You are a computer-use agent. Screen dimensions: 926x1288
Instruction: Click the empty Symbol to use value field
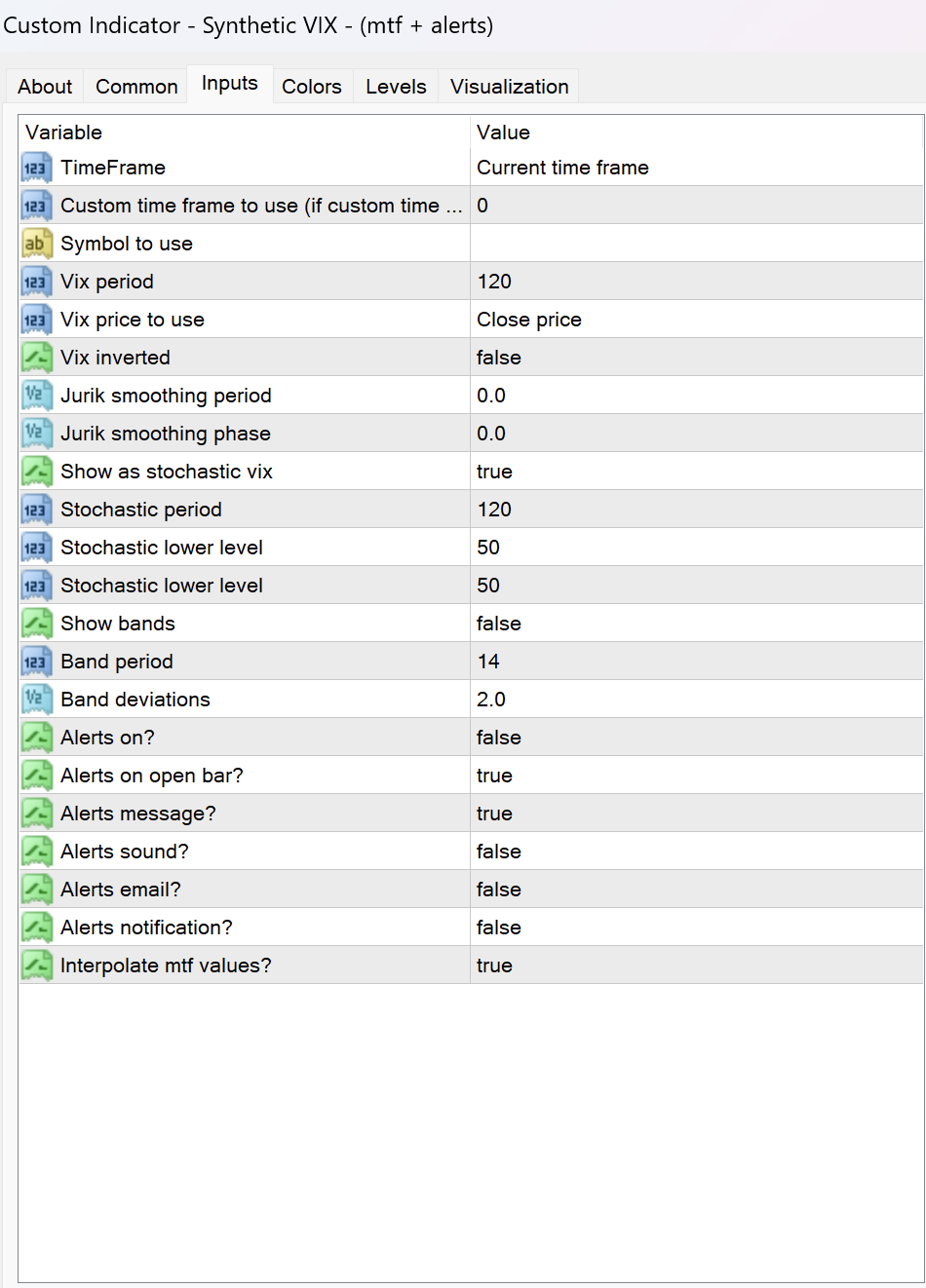pyautogui.click(x=696, y=244)
